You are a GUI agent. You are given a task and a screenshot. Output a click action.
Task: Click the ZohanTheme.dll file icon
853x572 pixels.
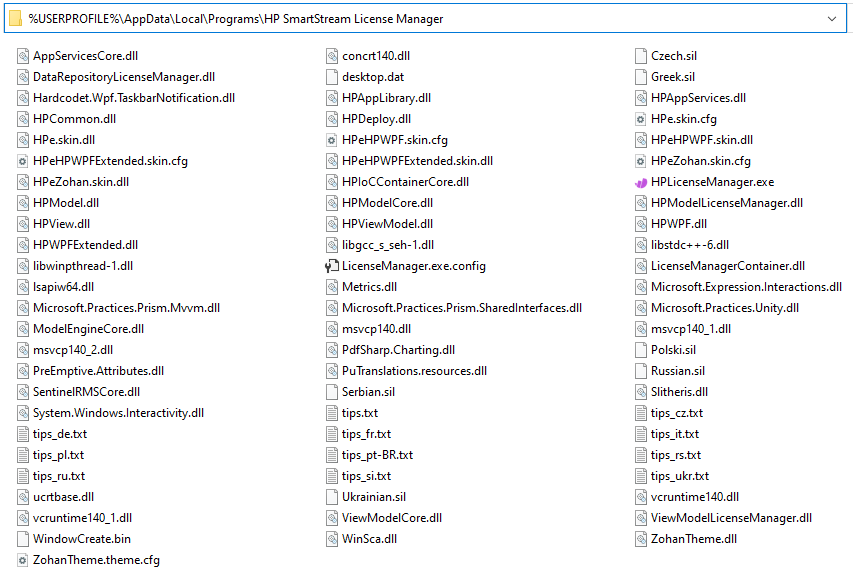tap(641, 539)
